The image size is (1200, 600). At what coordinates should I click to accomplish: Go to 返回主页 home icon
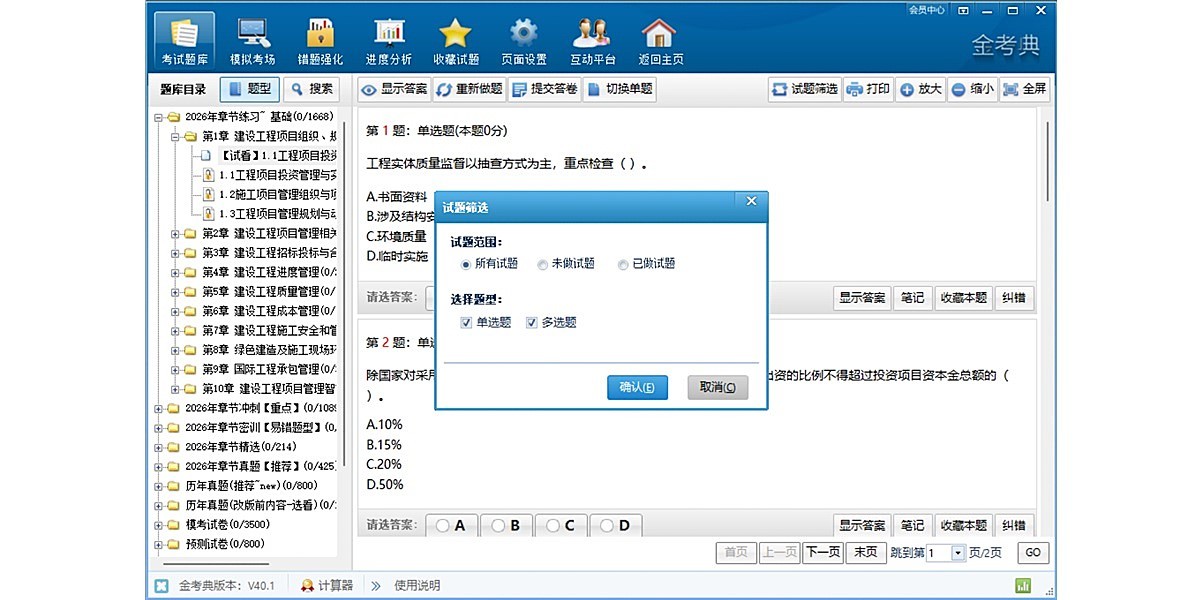coord(659,41)
